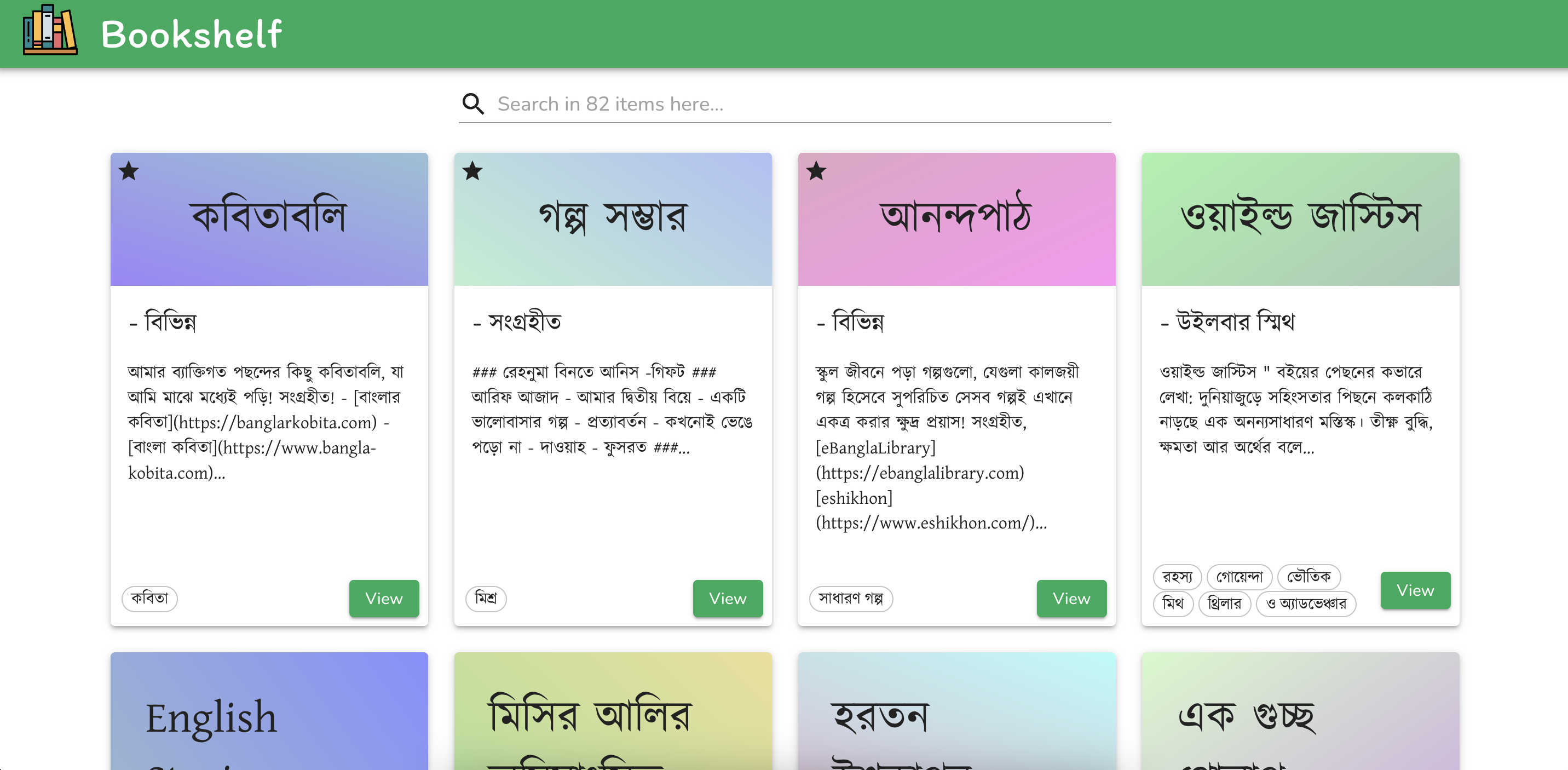Click '- বিভিন্ন' on the আনন্দপাঠ card
Viewport: 1568px width, 770px height.
[x=850, y=321]
